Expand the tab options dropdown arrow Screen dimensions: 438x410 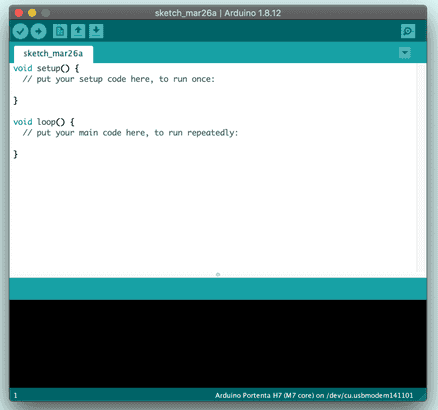coord(405,53)
